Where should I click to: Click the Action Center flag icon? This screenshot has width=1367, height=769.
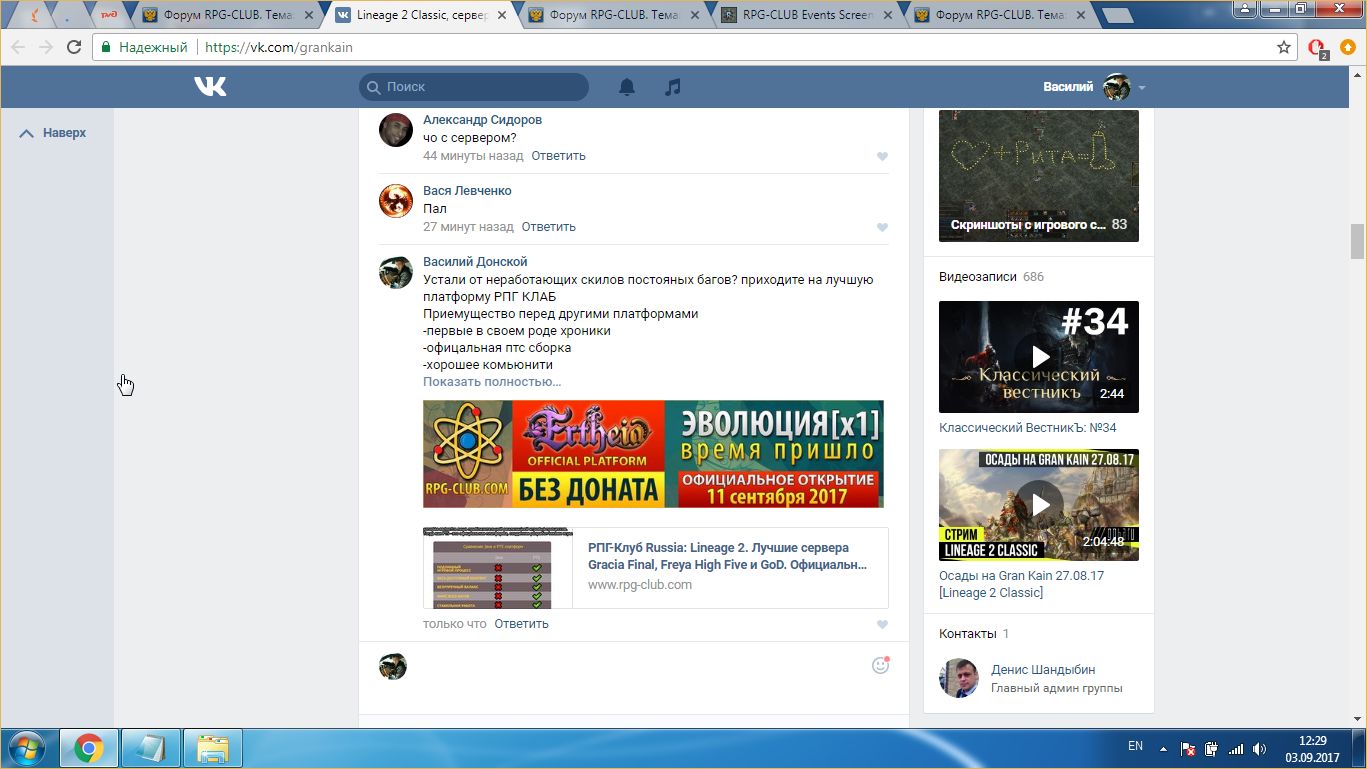(x=1188, y=748)
